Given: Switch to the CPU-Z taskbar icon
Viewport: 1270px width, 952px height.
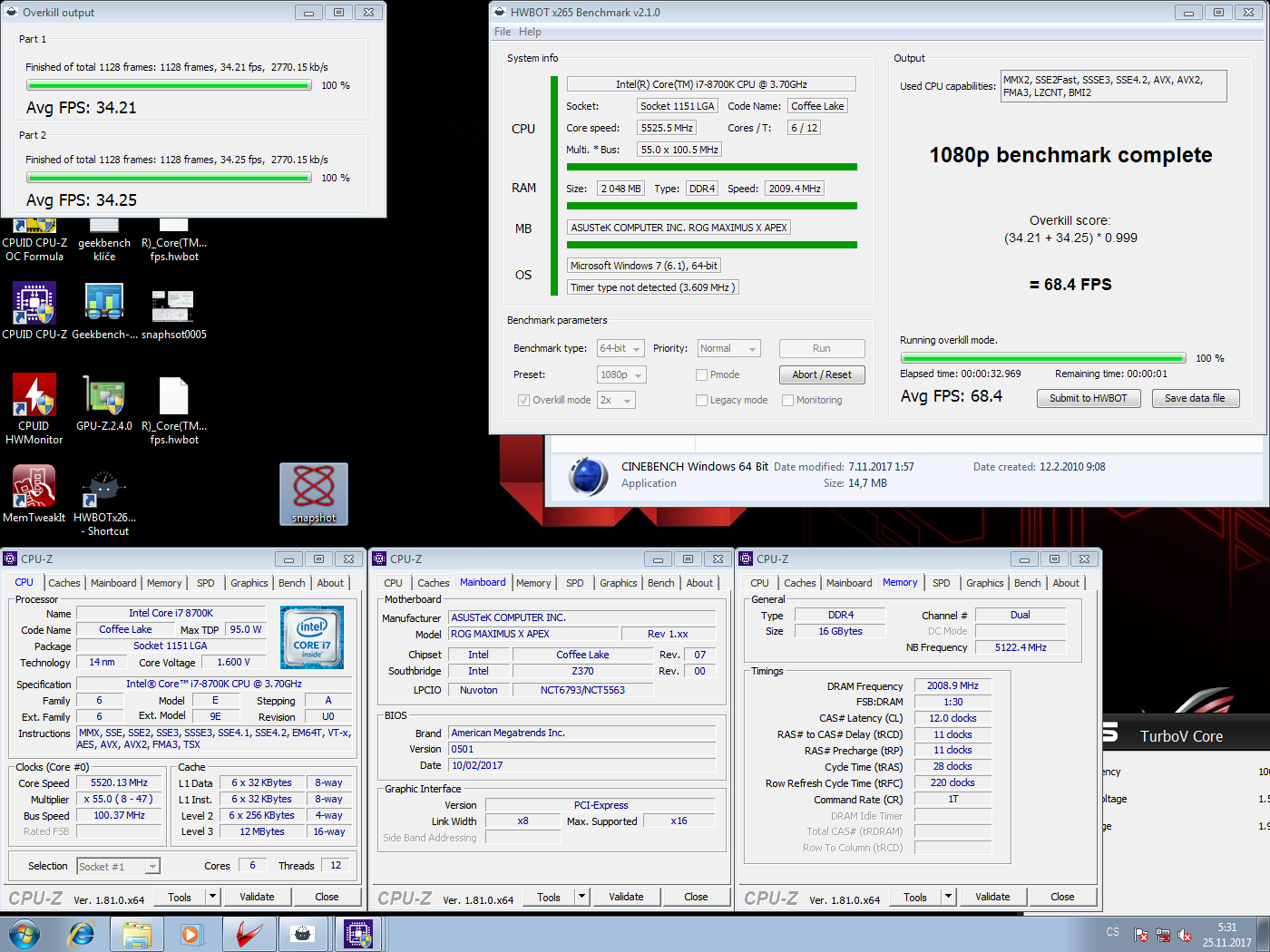Looking at the screenshot, I should point(358,934).
